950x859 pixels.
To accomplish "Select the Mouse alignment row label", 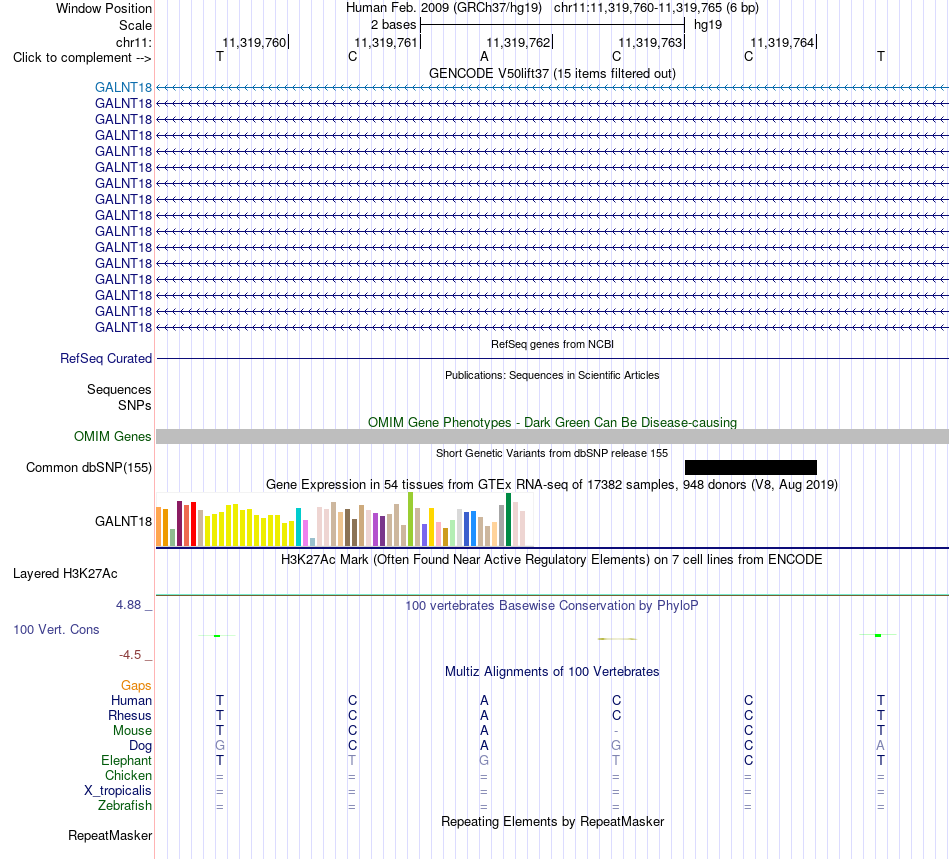I will pyautogui.click(x=132, y=731).
